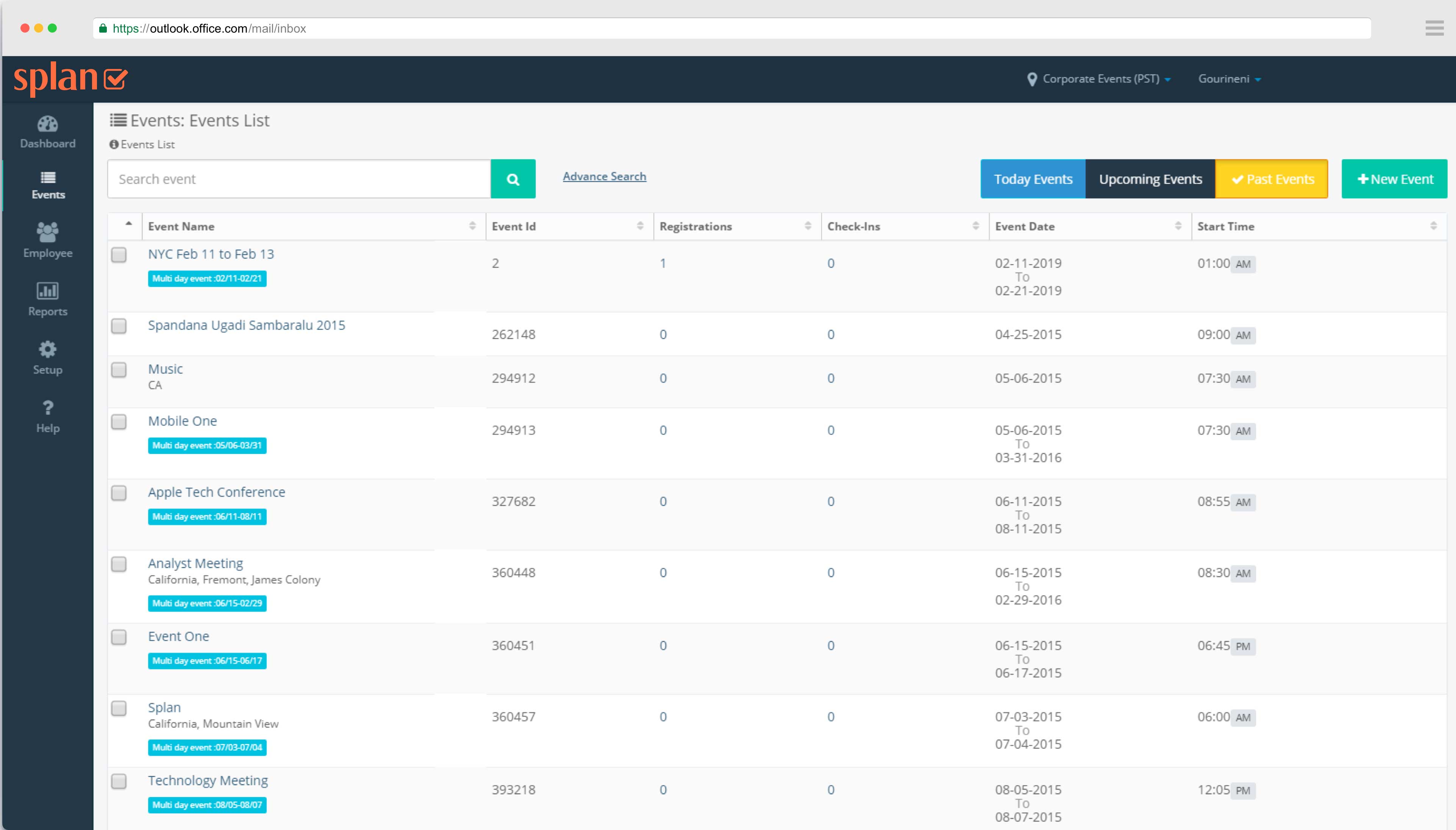Open Reports bar chart icon
The image size is (1456, 830).
tap(48, 291)
